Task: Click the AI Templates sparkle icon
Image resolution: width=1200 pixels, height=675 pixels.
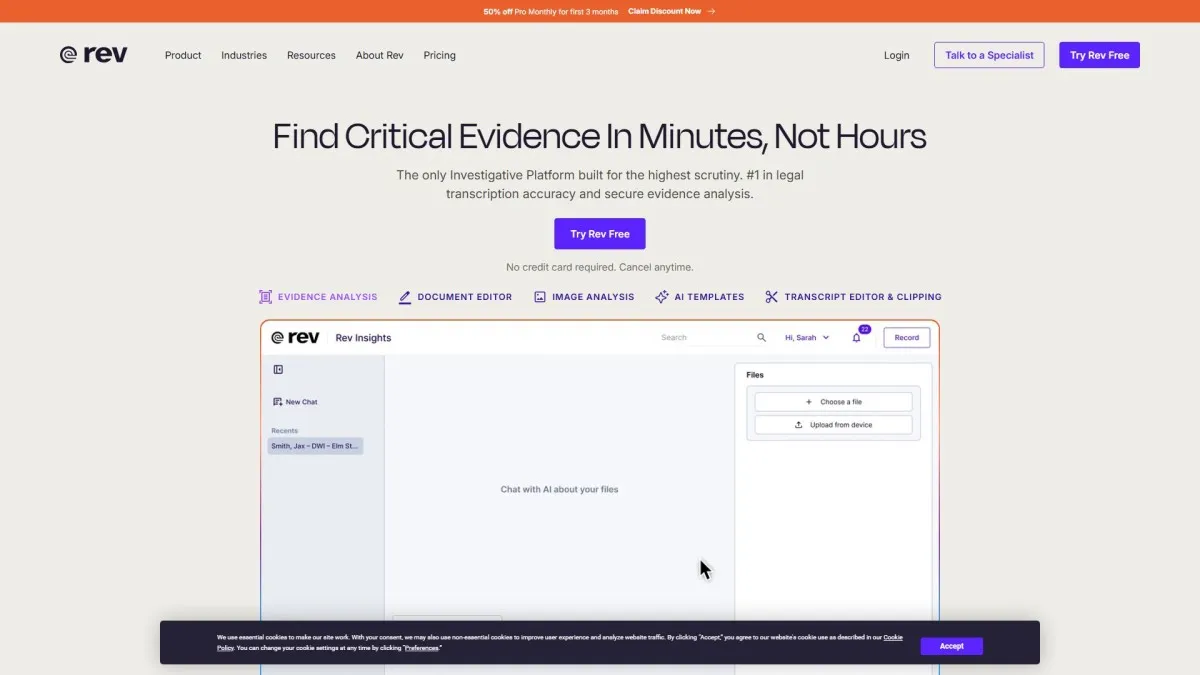Action: coord(661,297)
